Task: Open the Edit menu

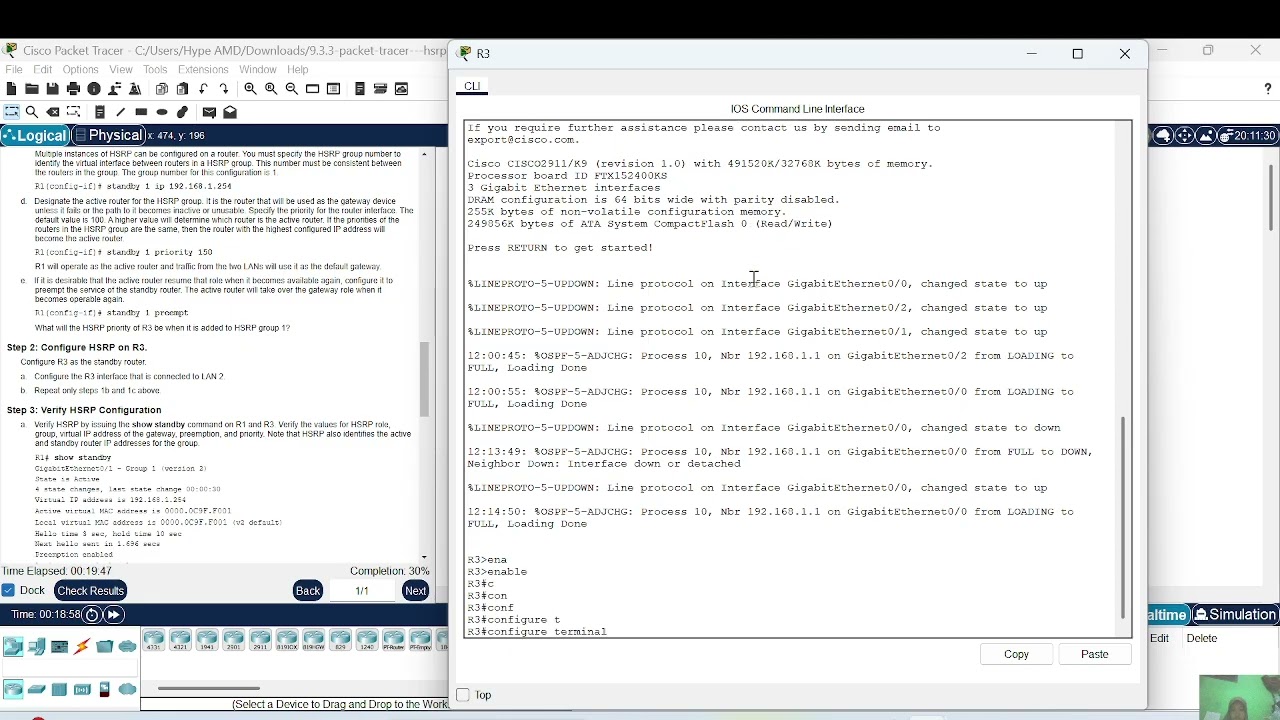Action: [43, 70]
